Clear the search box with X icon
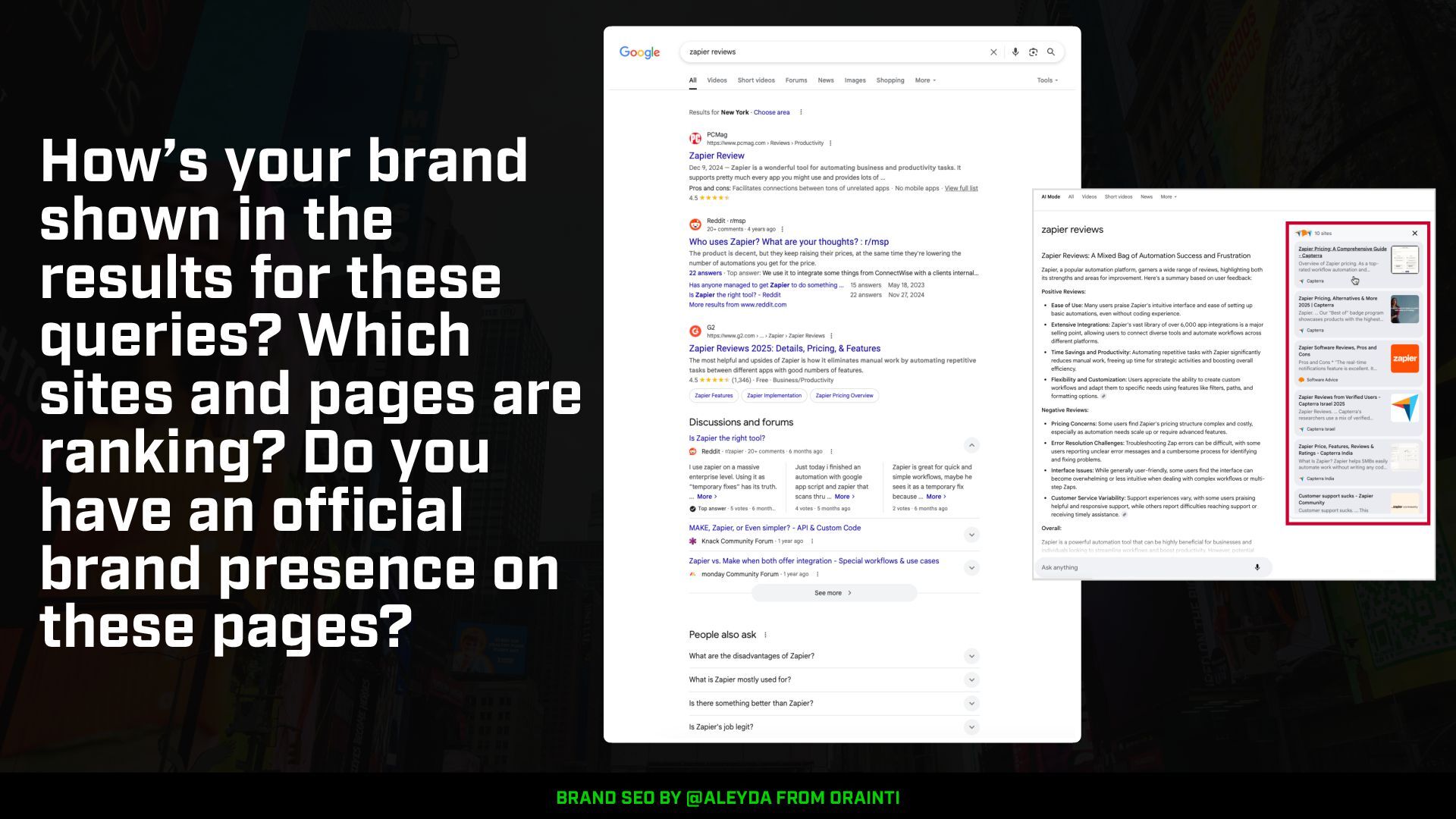Screen dimensions: 1456x819 point(993,52)
